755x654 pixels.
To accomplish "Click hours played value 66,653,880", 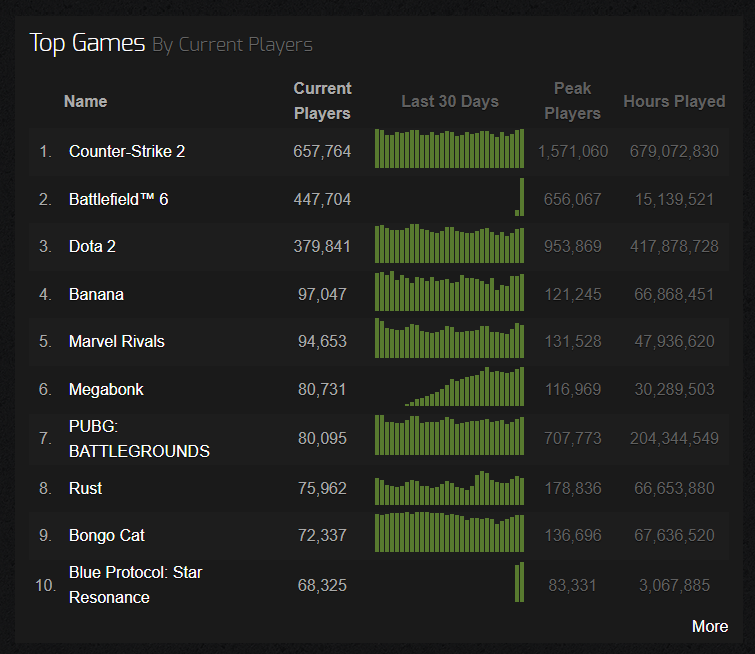I will [x=674, y=488].
